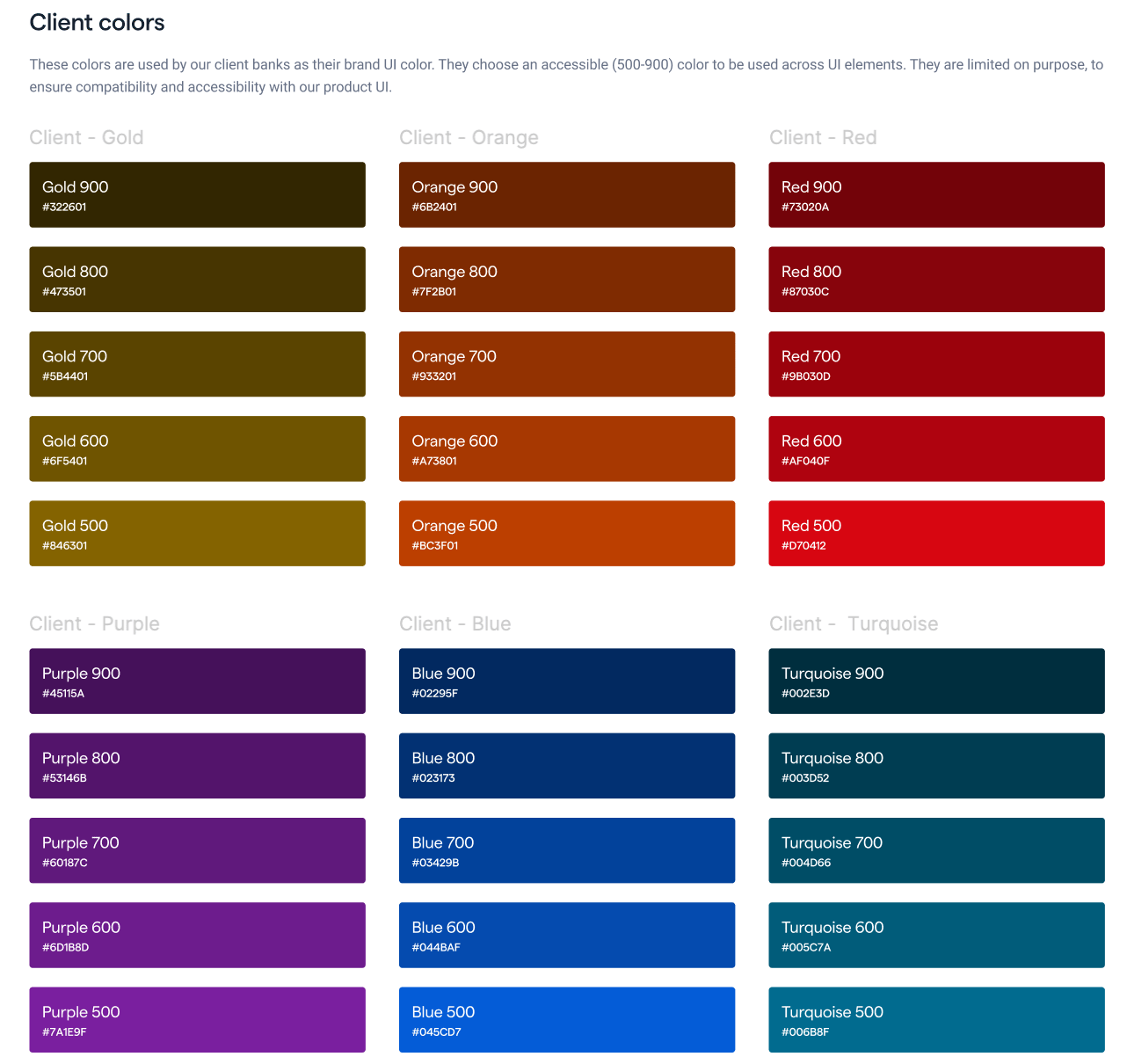
Task: Click the Client - Gold section heading
Action: click(x=86, y=138)
